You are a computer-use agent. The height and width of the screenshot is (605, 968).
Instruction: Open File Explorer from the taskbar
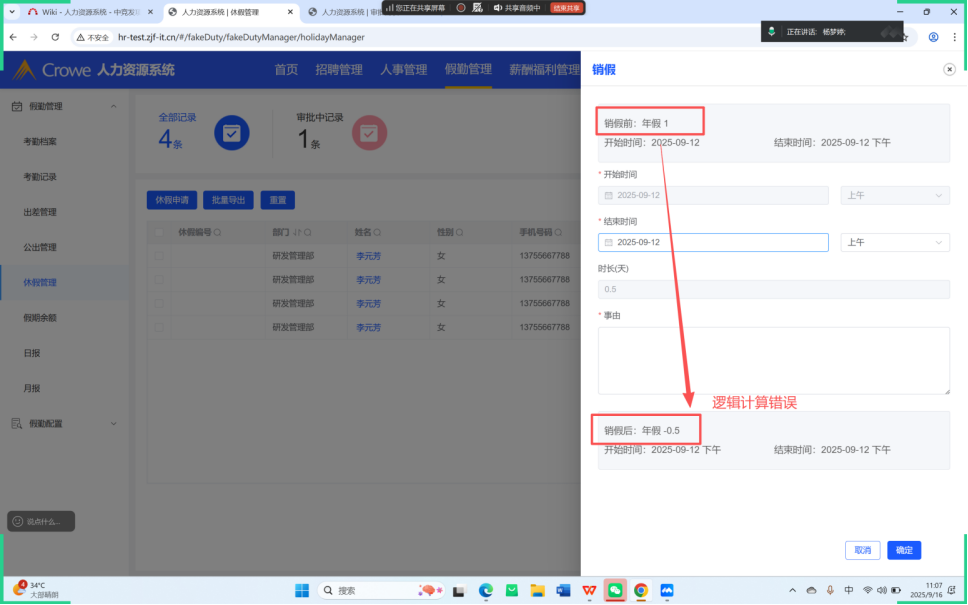point(538,590)
